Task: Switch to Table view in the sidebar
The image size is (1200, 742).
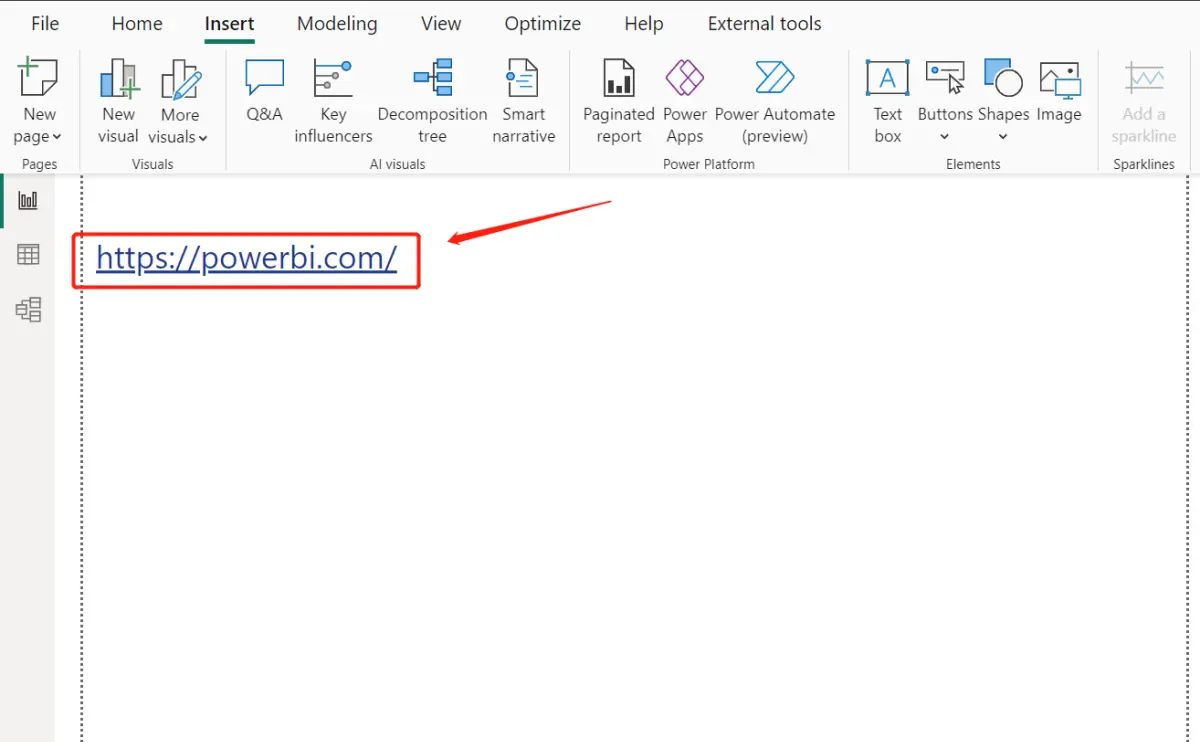Action: (x=29, y=254)
